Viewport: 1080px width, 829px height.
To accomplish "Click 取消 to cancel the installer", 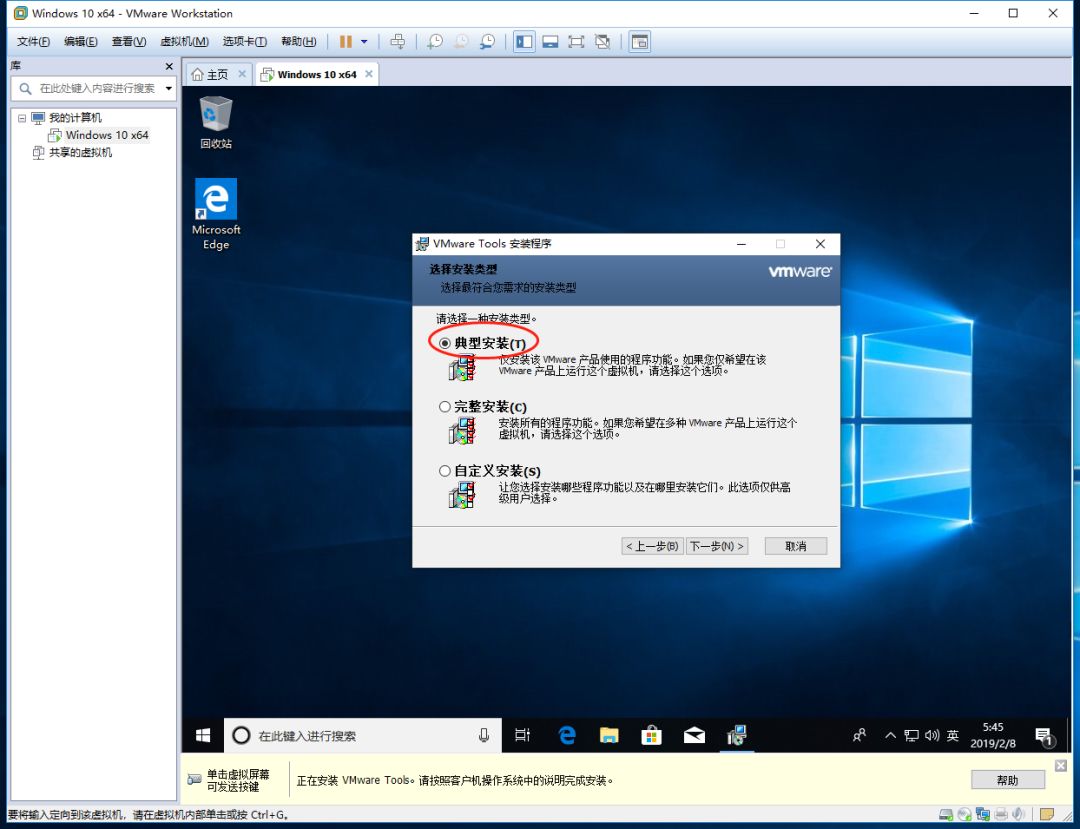I will pos(796,546).
